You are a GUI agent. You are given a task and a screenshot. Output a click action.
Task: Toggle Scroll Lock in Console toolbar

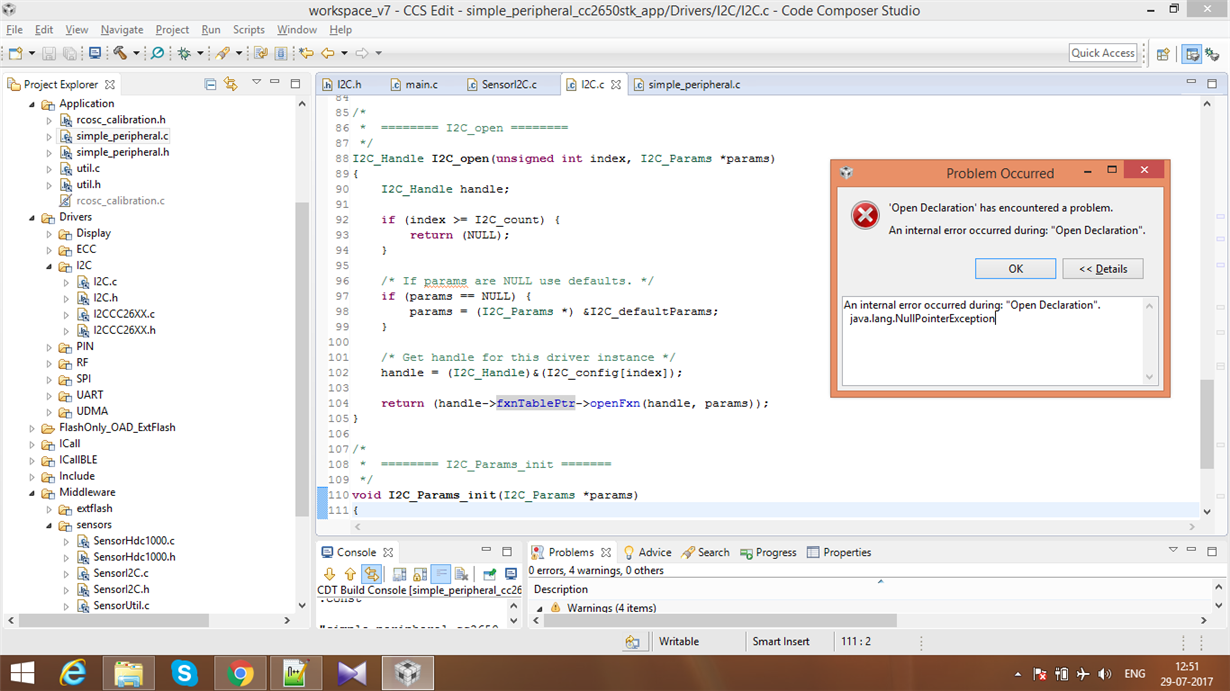tap(420, 574)
